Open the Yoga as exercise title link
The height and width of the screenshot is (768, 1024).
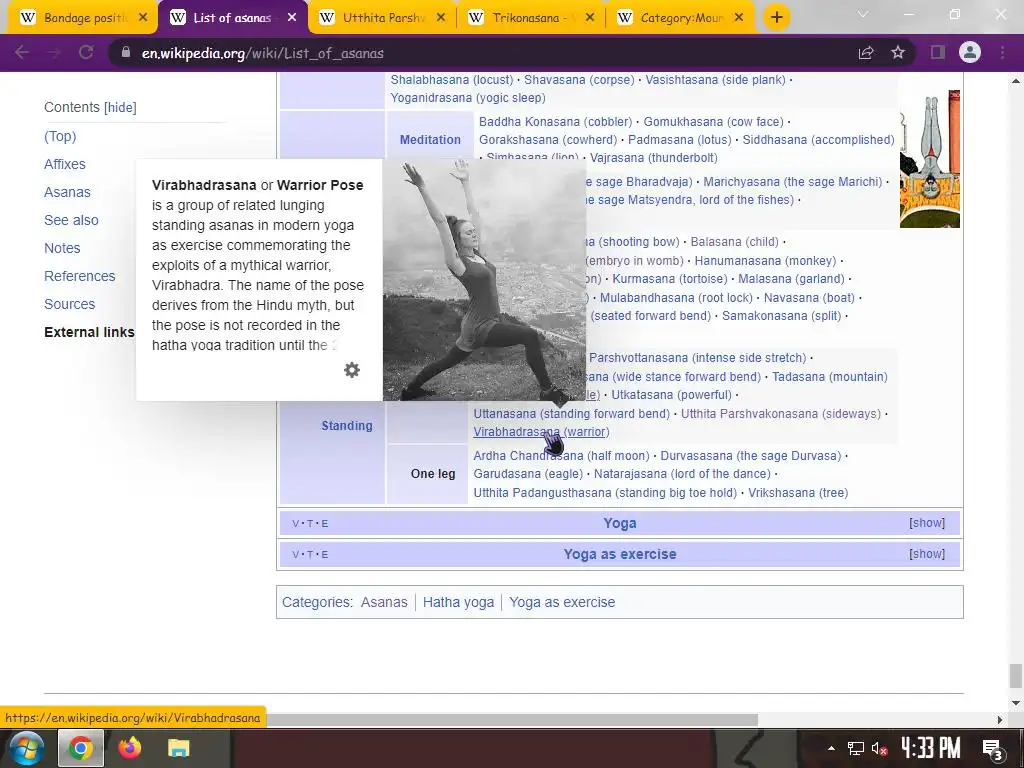pos(620,554)
